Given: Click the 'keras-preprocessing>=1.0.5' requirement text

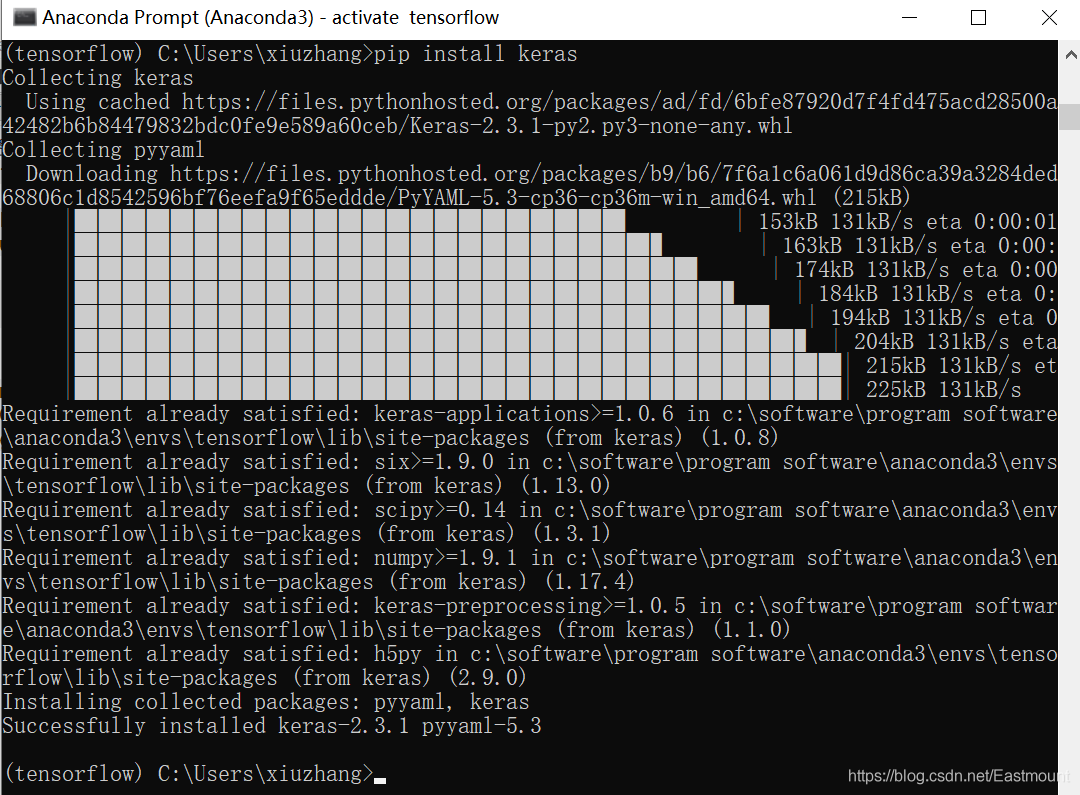Looking at the screenshot, I should pos(530,606).
